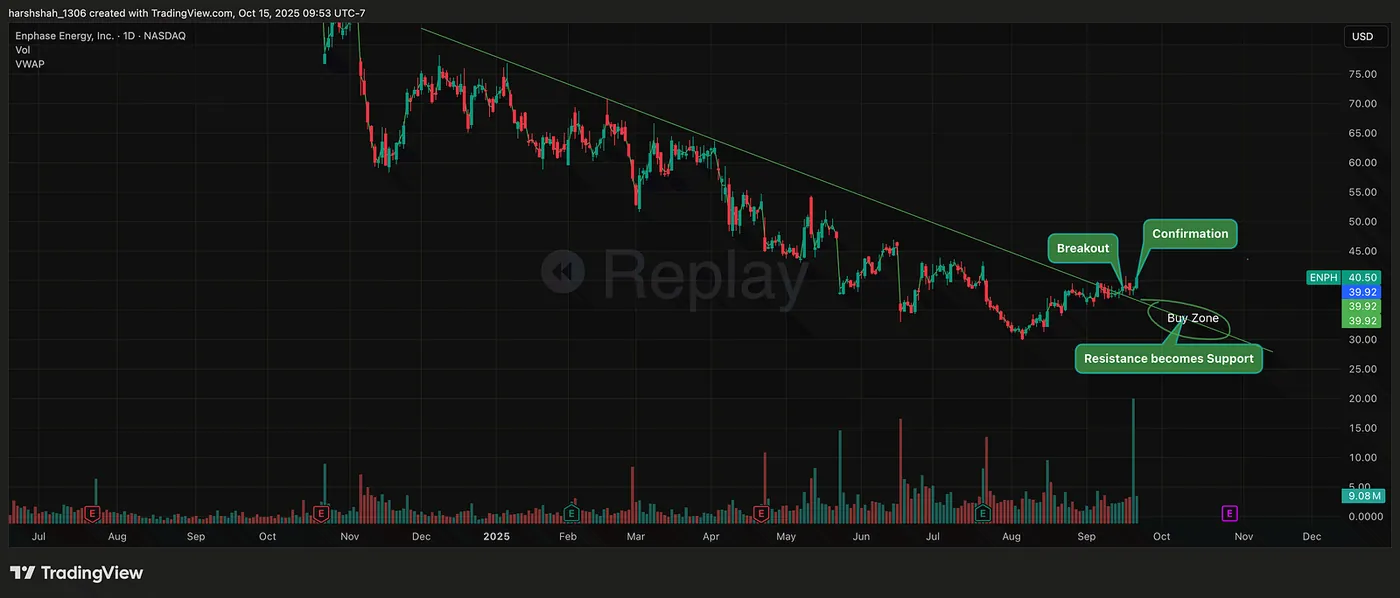Click the 45.00 price axis label
The height and width of the screenshot is (598, 1400).
(1364, 251)
